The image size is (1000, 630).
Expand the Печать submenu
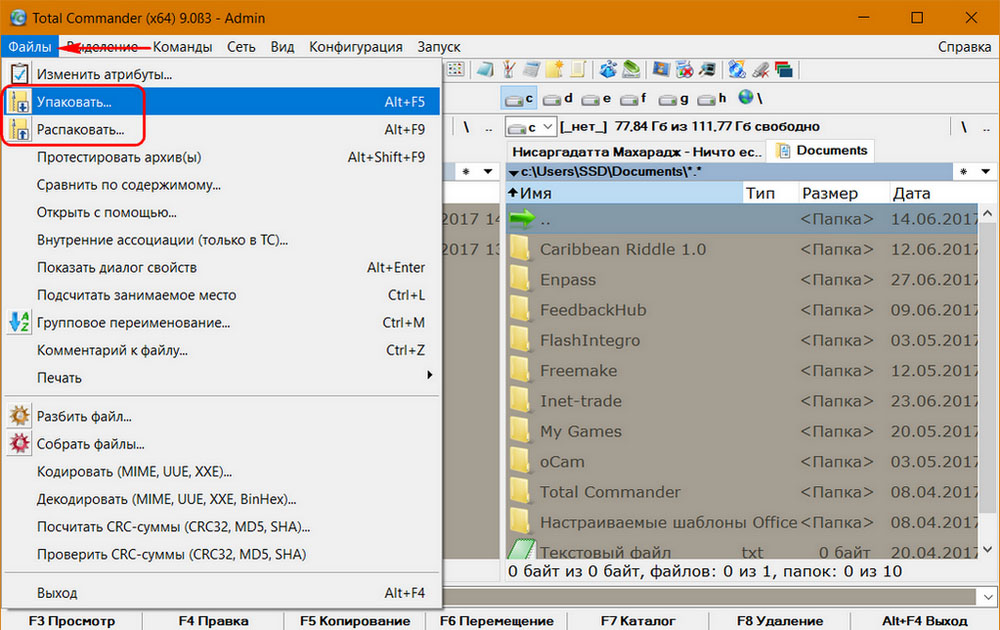tap(222, 377)
